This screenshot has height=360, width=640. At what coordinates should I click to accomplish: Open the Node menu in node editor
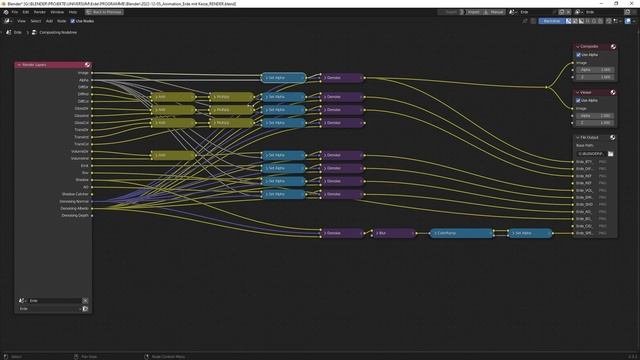(x=61, y=21)
